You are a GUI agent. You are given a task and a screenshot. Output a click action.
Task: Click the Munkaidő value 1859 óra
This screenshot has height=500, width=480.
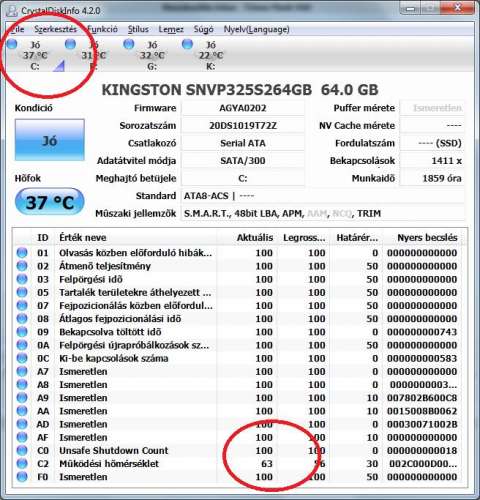tap(432, 178)
